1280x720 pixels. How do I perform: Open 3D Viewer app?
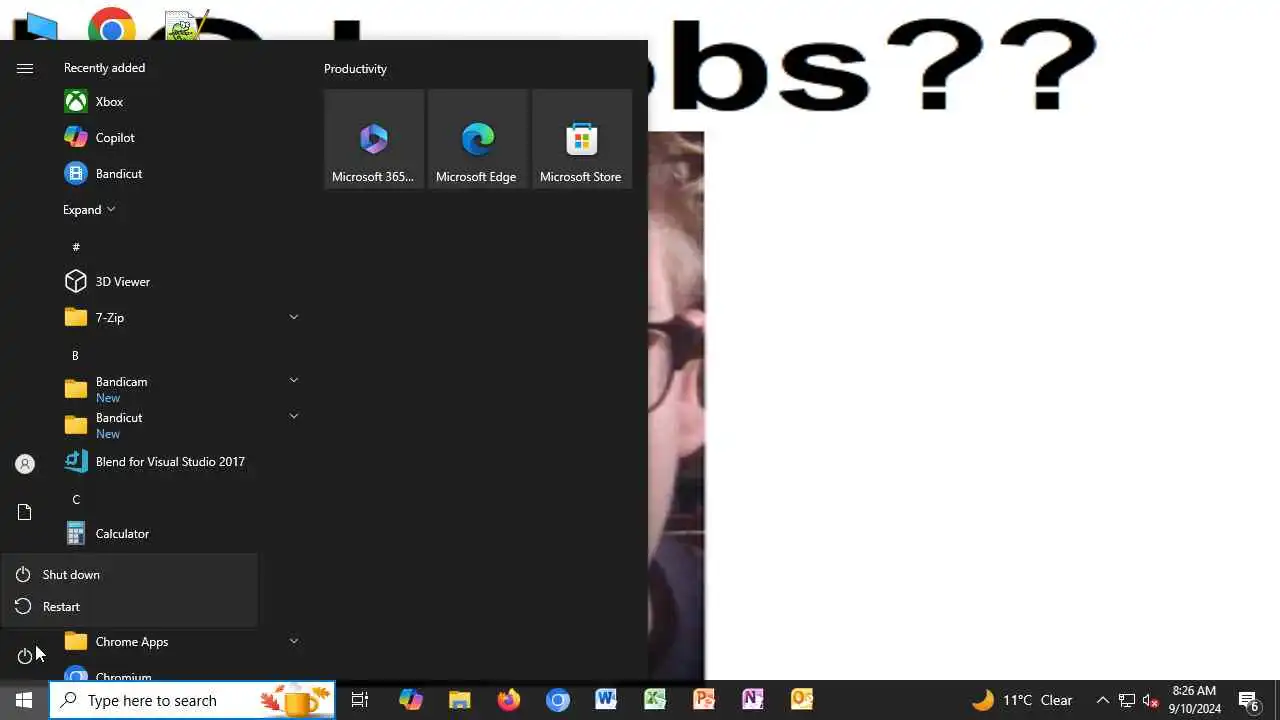(180, 282)
